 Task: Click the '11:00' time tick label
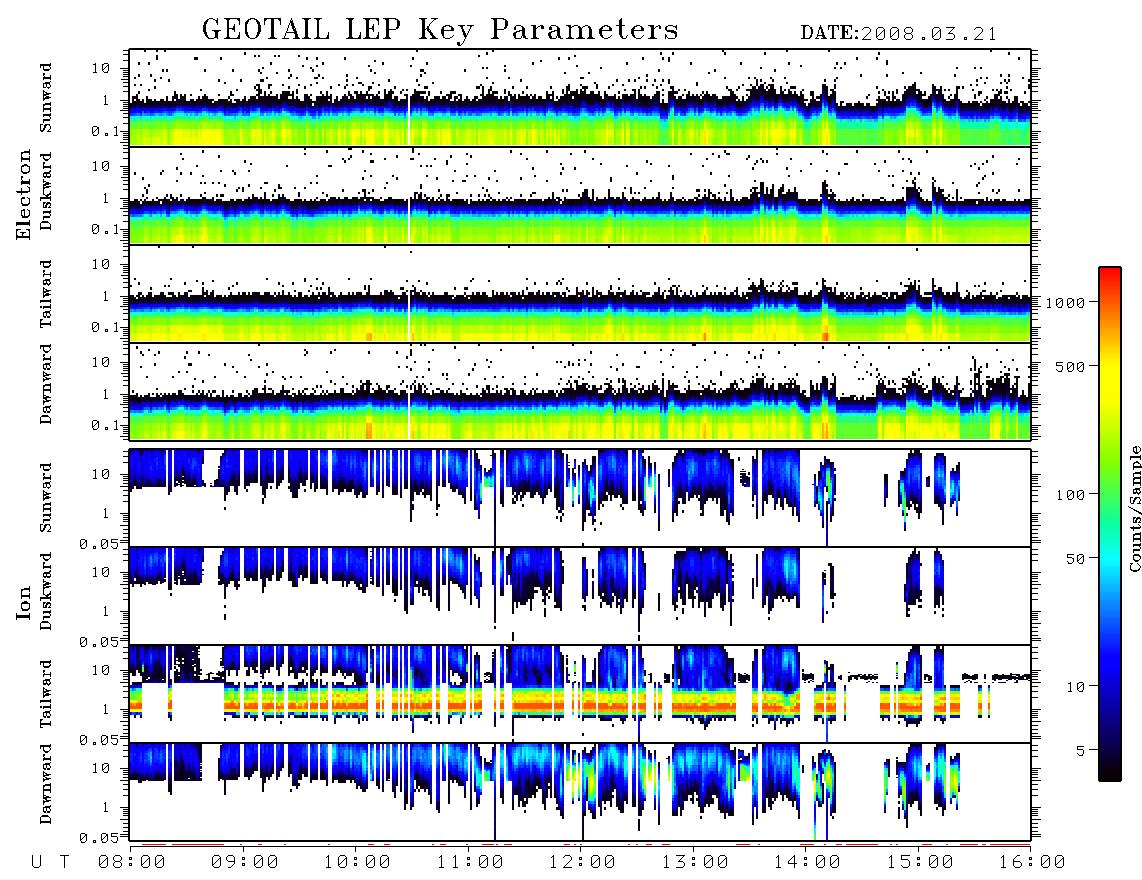point(470,863)
